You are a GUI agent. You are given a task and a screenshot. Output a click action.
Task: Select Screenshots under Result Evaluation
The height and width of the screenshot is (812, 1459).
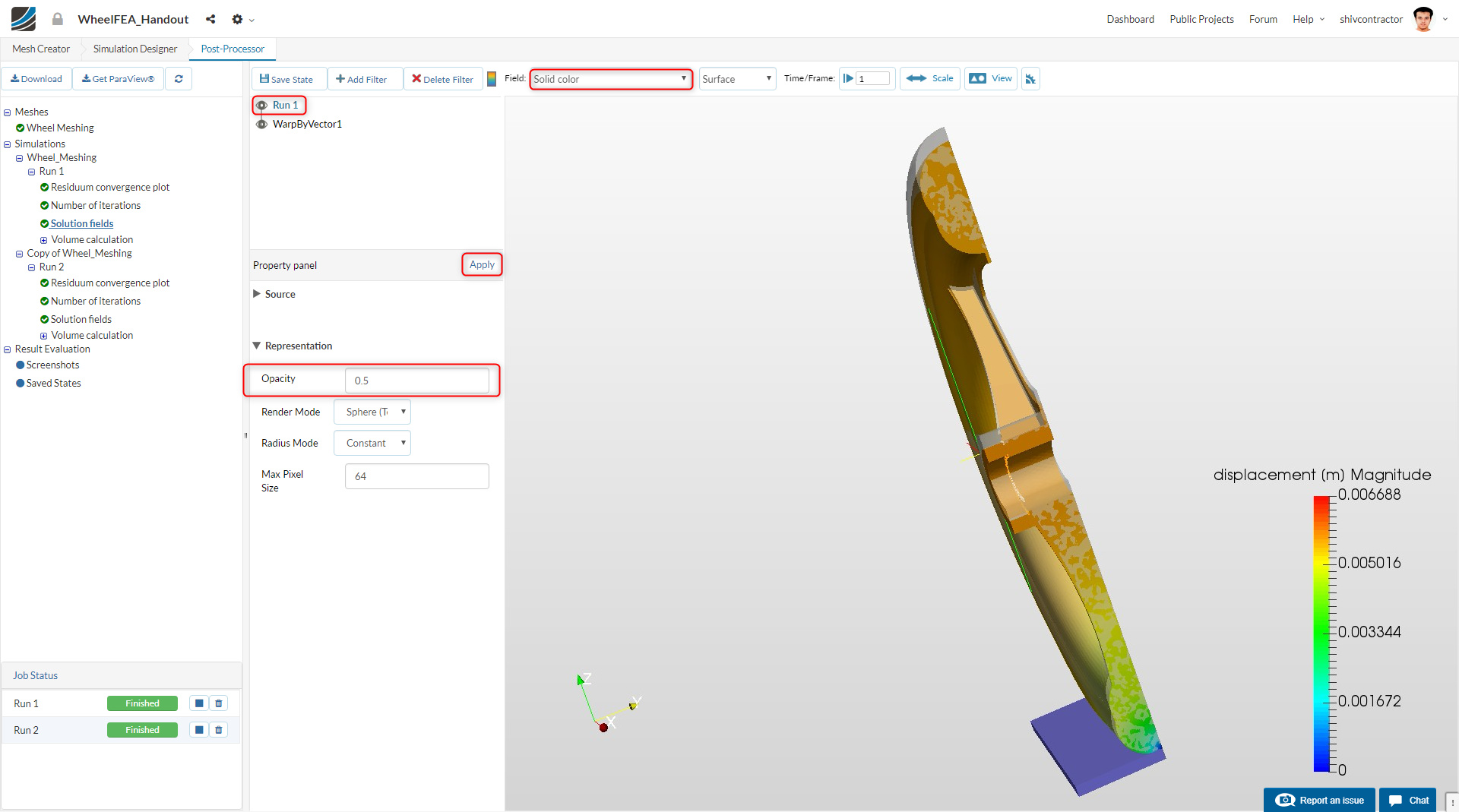(52, 365)
